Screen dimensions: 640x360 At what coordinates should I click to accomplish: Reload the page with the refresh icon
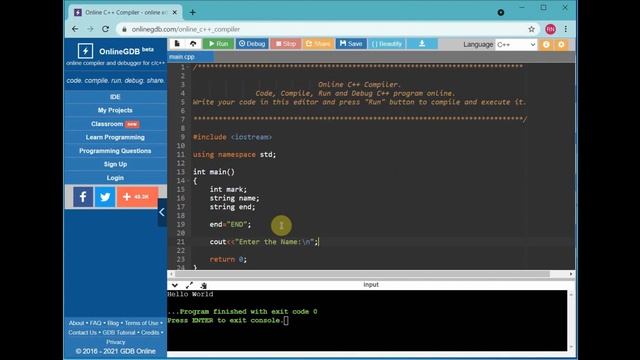point(105,29)
